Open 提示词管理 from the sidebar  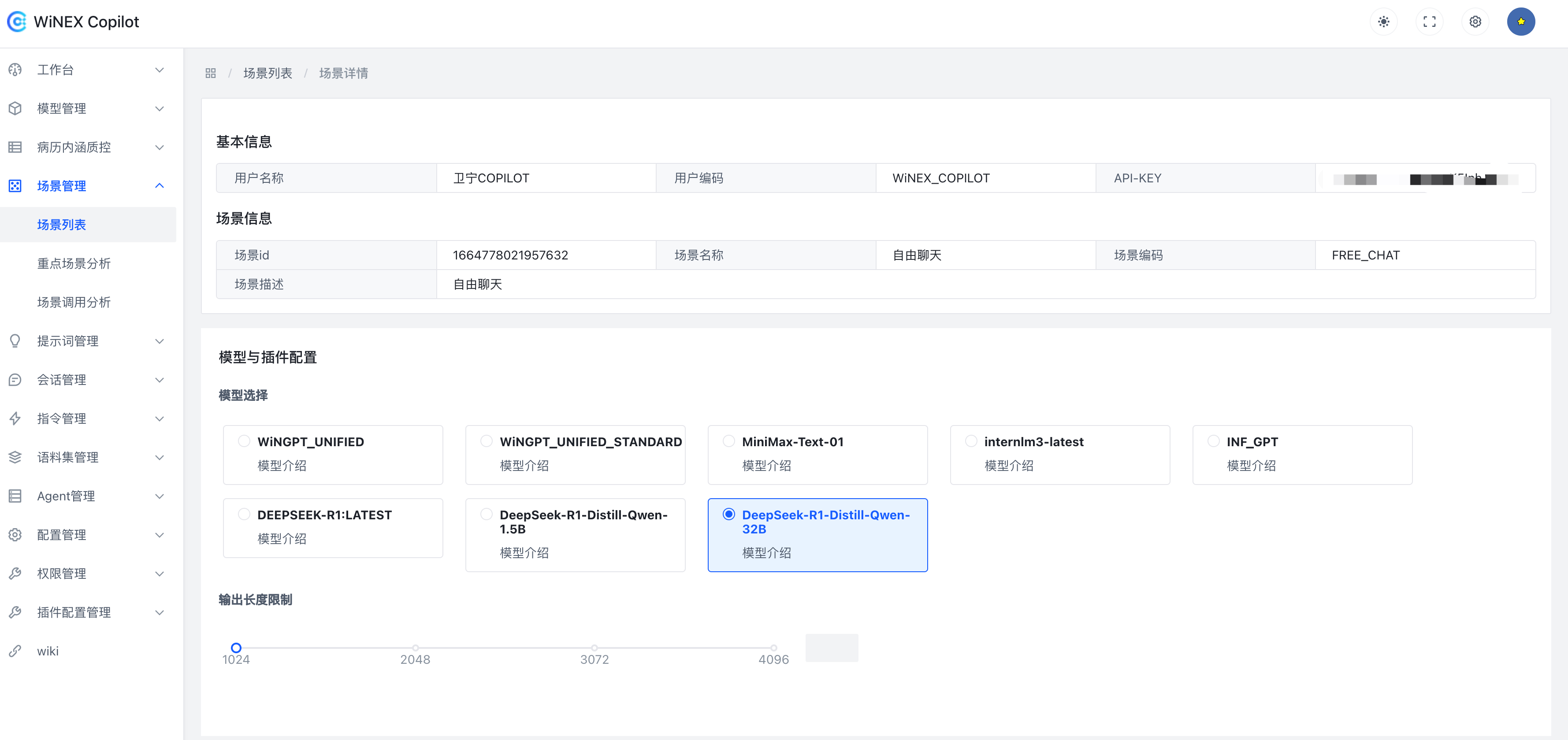[x=68, y=341]
